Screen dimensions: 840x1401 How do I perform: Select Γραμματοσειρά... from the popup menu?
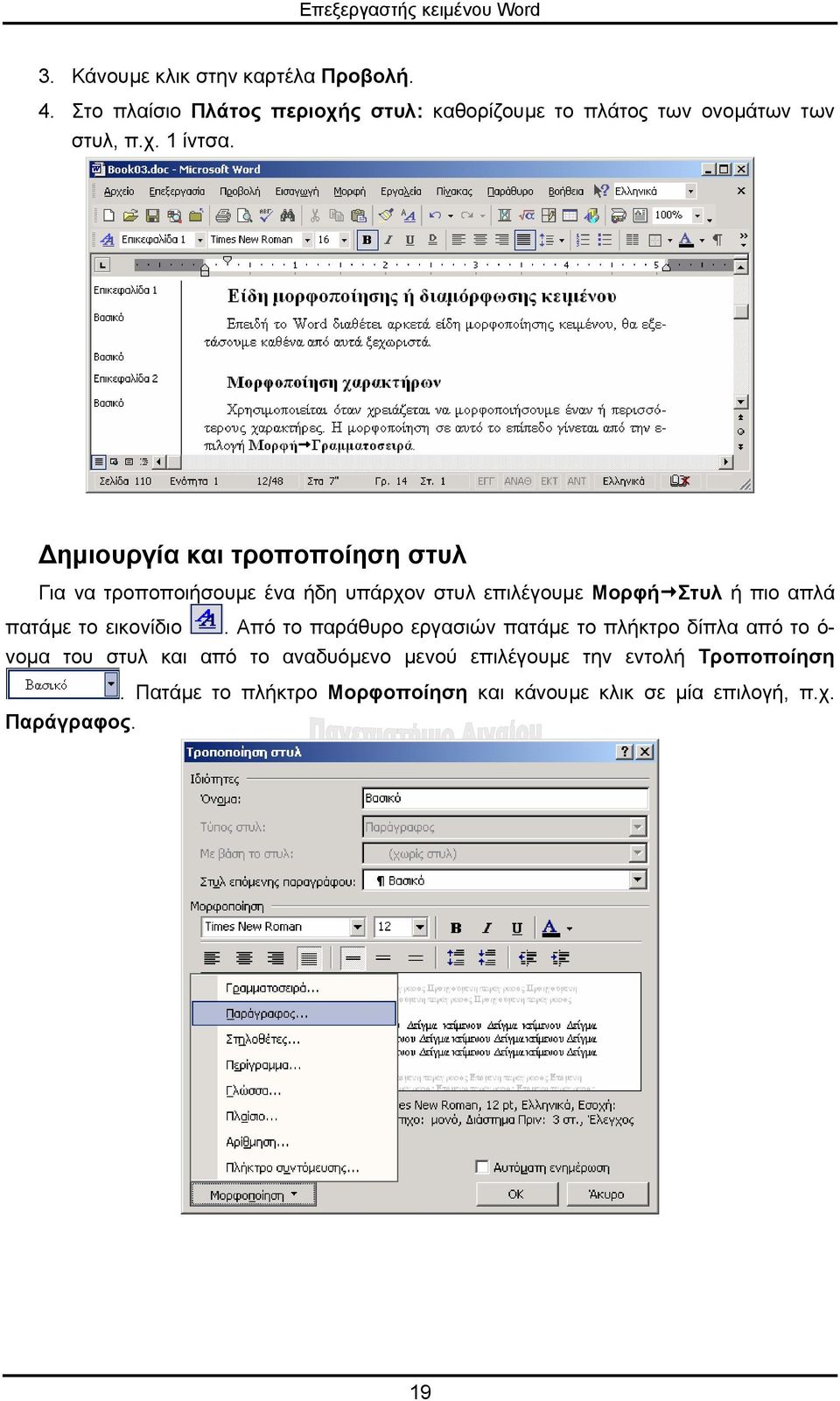294,988
